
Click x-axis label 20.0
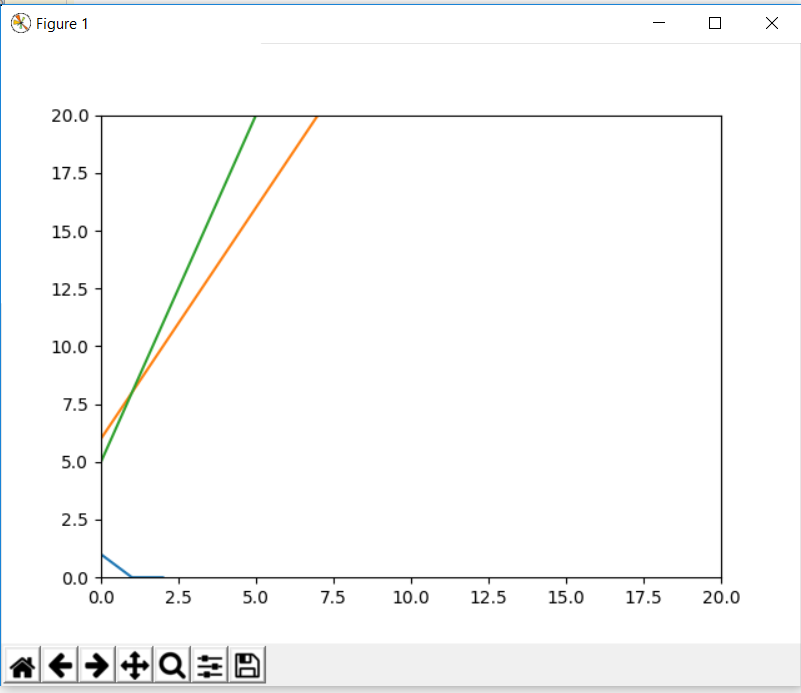click(x=721, y=597)
